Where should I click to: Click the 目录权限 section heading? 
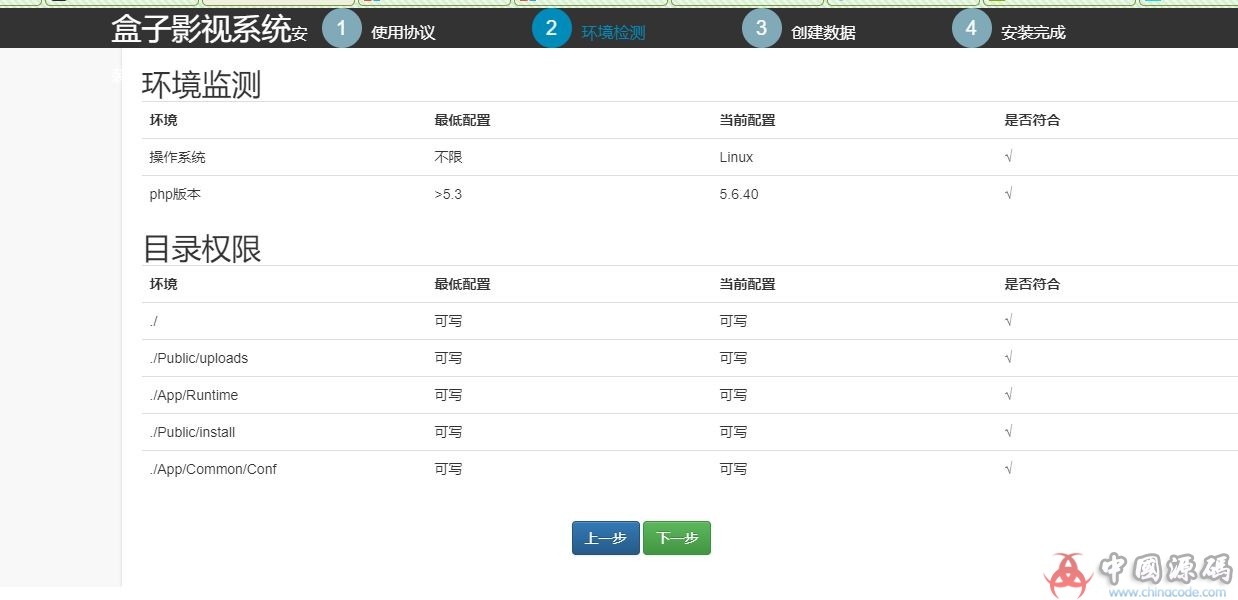pos(200,249)
